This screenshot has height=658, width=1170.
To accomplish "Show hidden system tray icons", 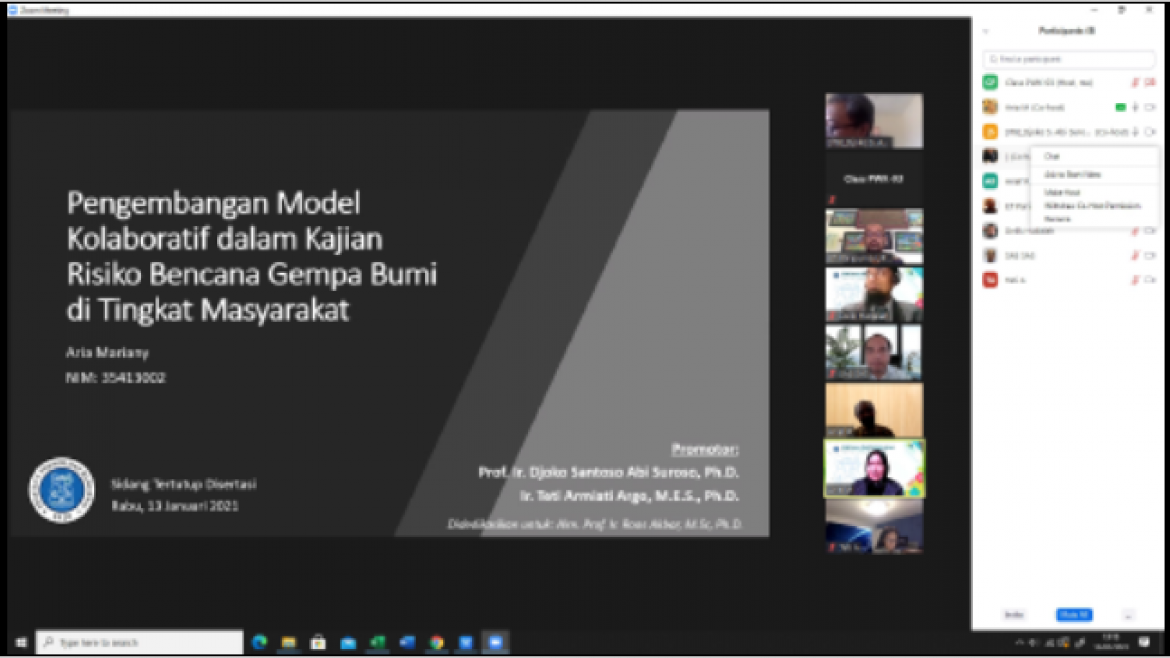I will [1019, 642].
